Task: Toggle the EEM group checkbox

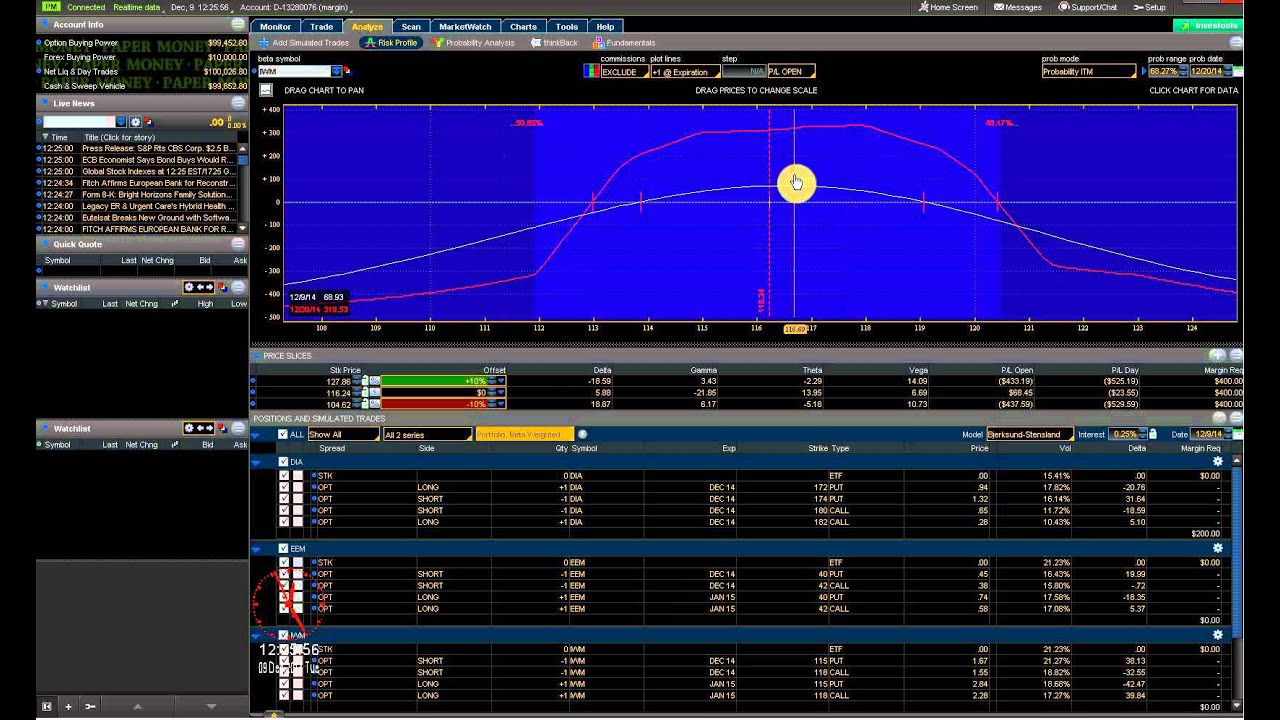Action: (x=283, y=548)
